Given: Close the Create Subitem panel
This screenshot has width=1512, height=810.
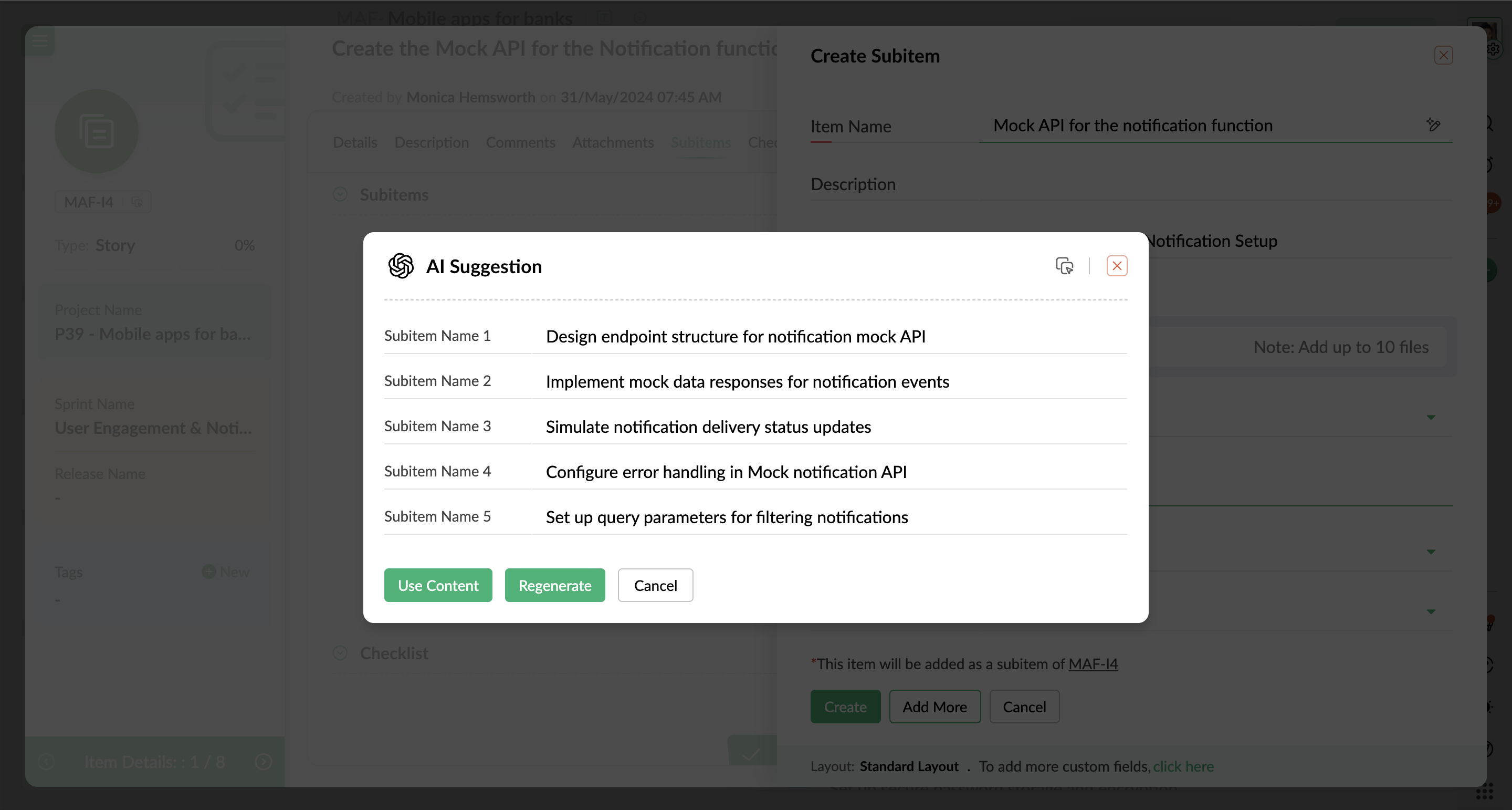Looking at the screenshot, I should [1443, 55].
